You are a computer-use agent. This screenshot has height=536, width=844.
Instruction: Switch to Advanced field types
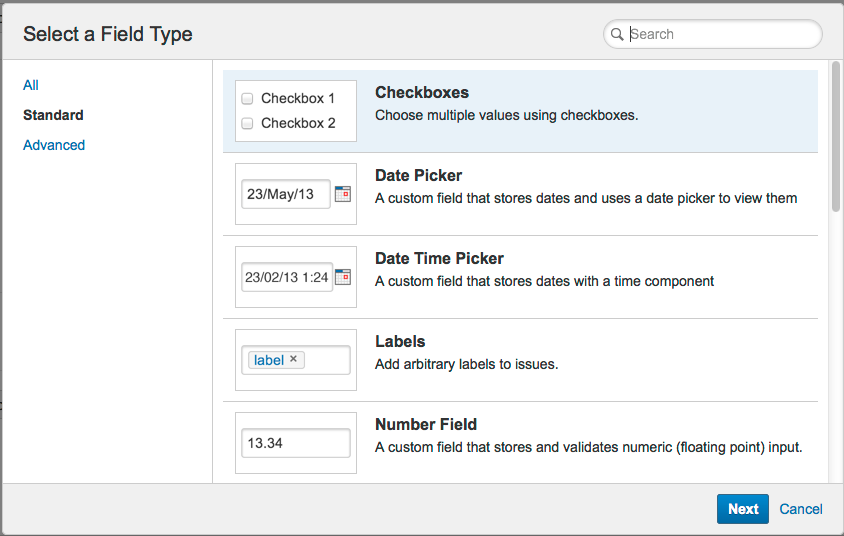click(x=54, y=145)
